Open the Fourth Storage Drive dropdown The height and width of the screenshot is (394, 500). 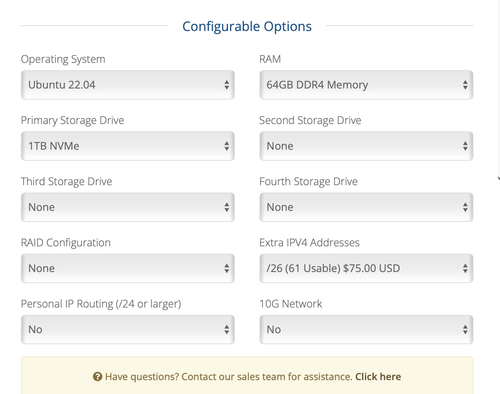pos(366,207)
